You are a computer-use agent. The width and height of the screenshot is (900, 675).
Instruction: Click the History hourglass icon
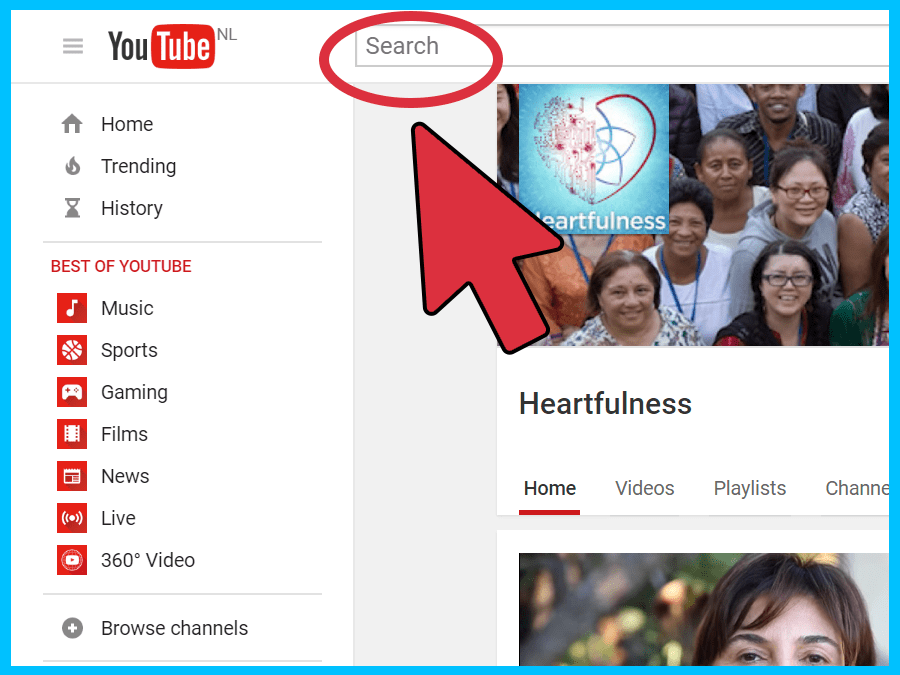pyautogui.click(x=72, y=208)
